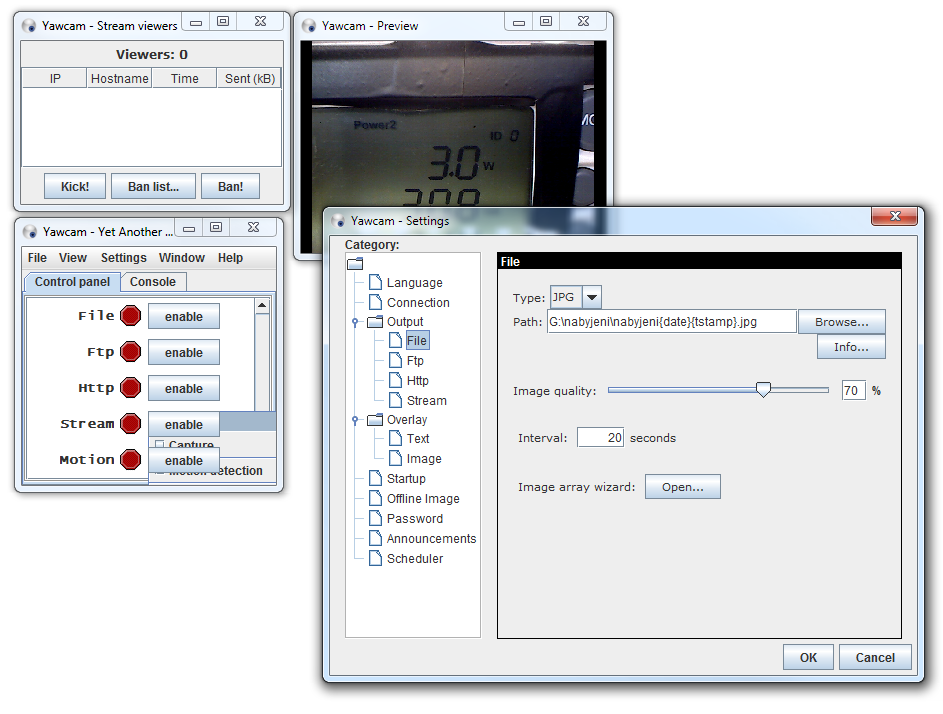Click the root folder icon in Category tree
Image resolution: width=943 pixels, height=714 pixels.
[x=355, y=263]
